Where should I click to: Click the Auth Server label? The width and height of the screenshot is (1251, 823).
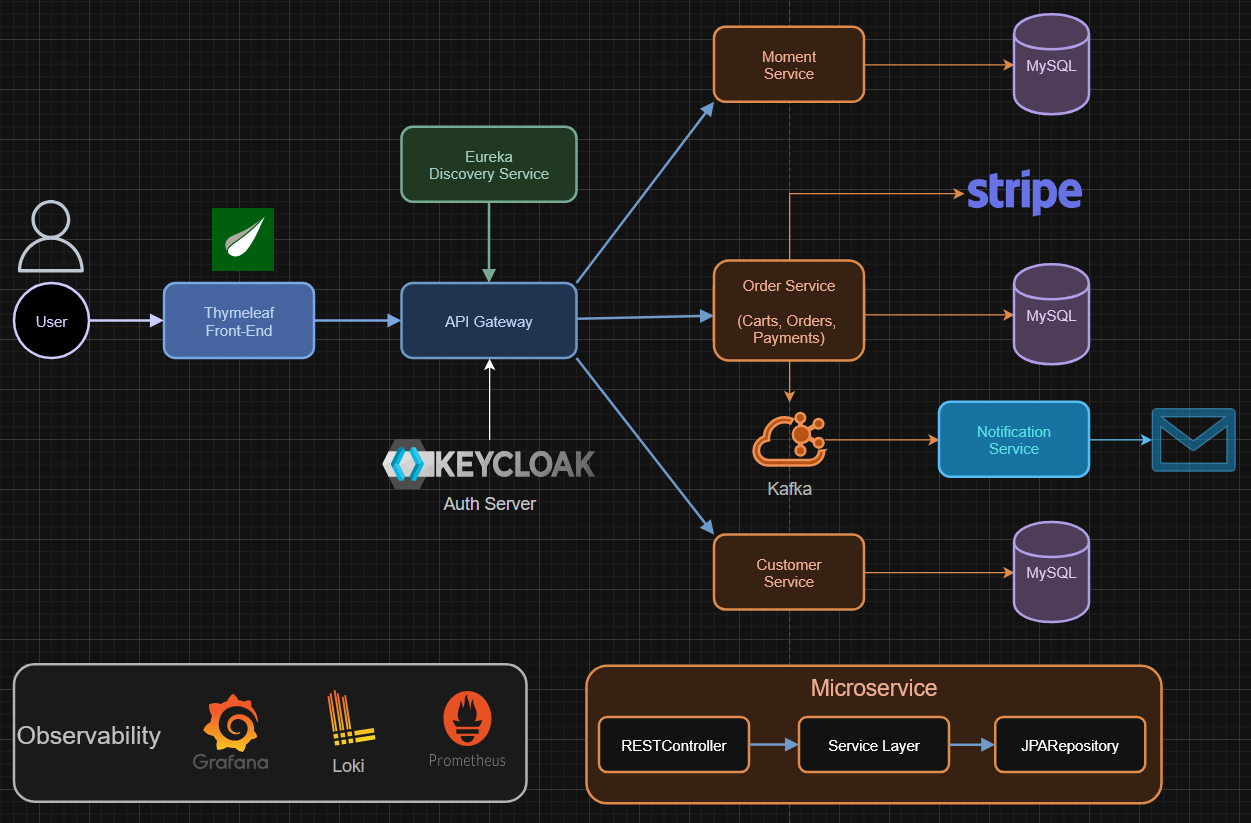tap(490, 503)
